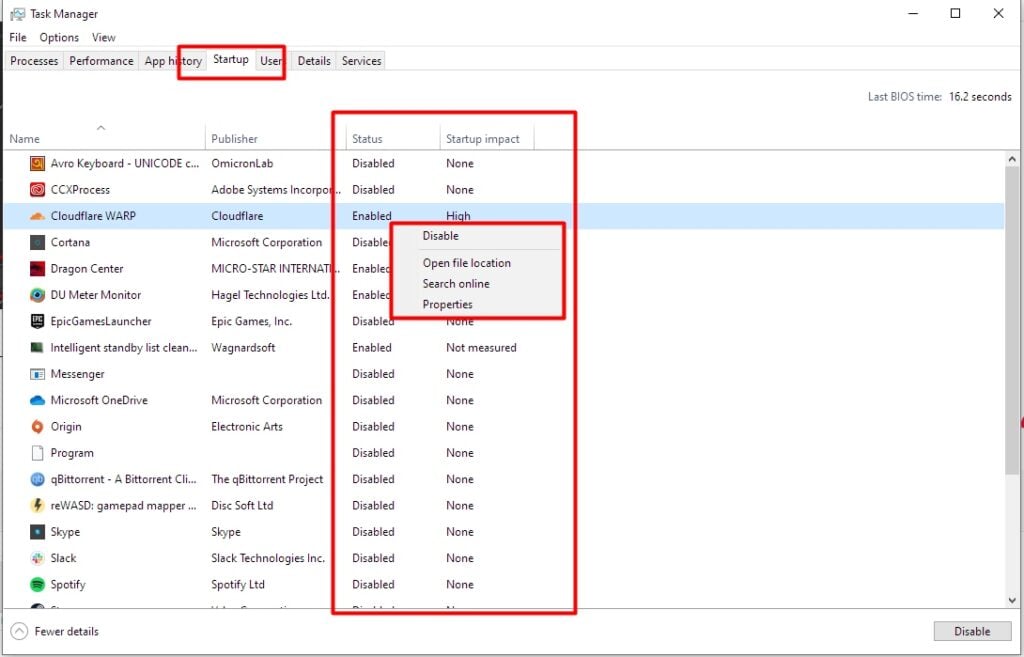The image size is (1024, 657).
Task: Click the Slack app icon
Action: click(x=38, y=558)
